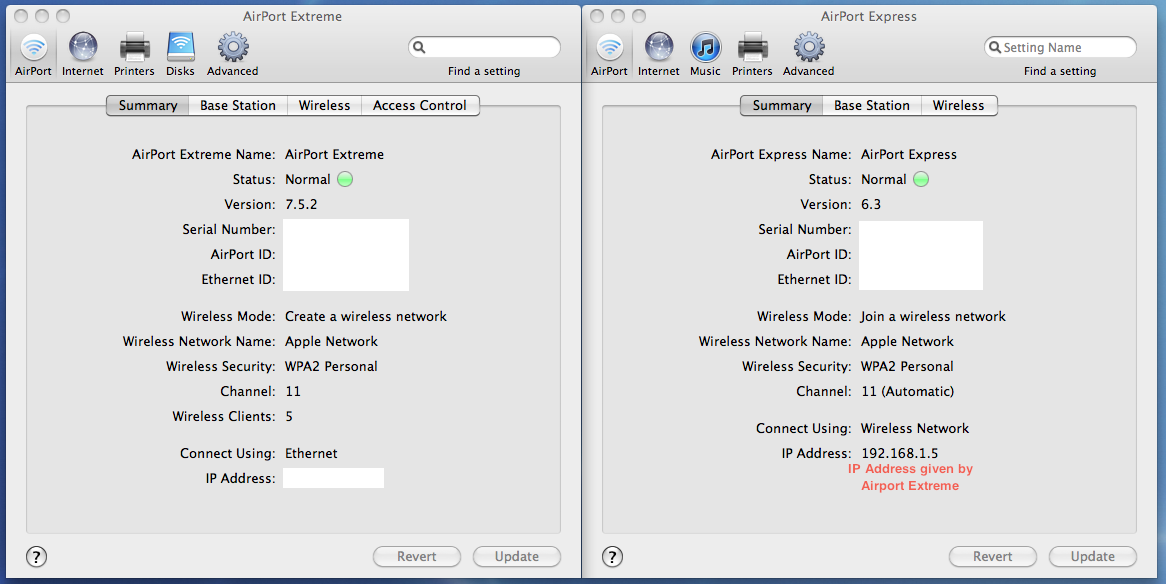Click Revert button in AirPort Extreme window
This screenshot has width=1166, height=584.
(x=416, y=556)
